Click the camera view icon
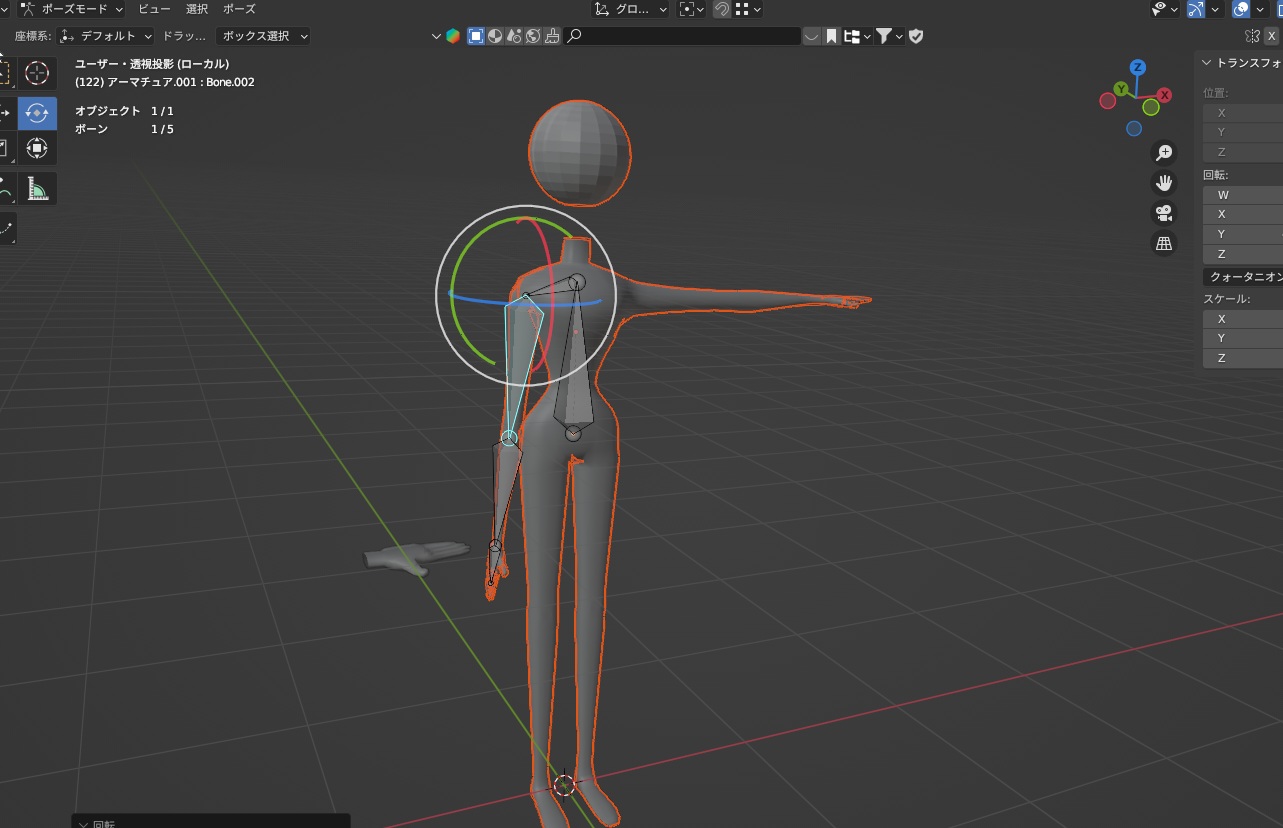The image size is (1283, 828). click(1163, 213)
